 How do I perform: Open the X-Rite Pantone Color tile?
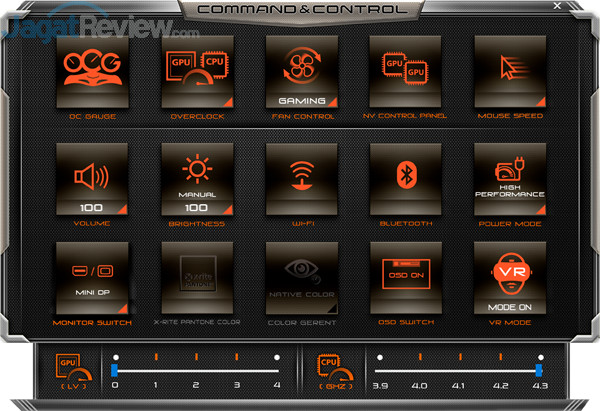(196, 279)
